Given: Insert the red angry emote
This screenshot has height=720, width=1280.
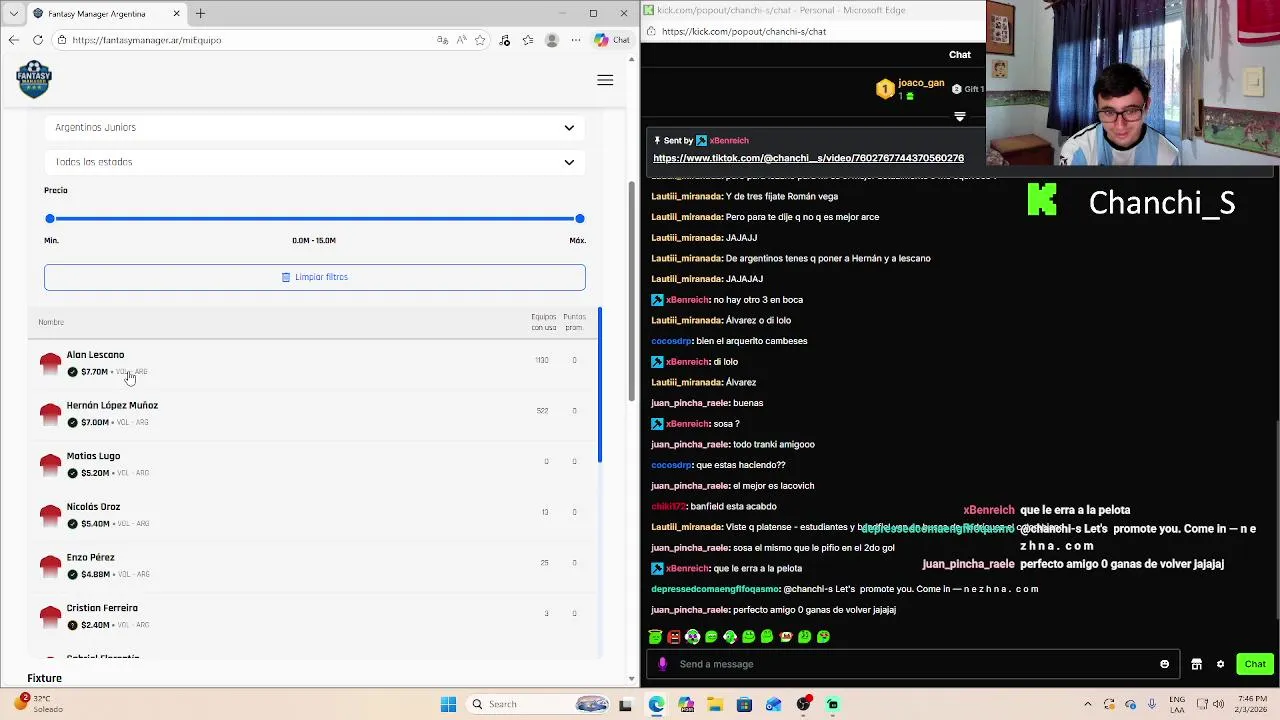Looking at the screenshot, I should click(x=674, y=636).
